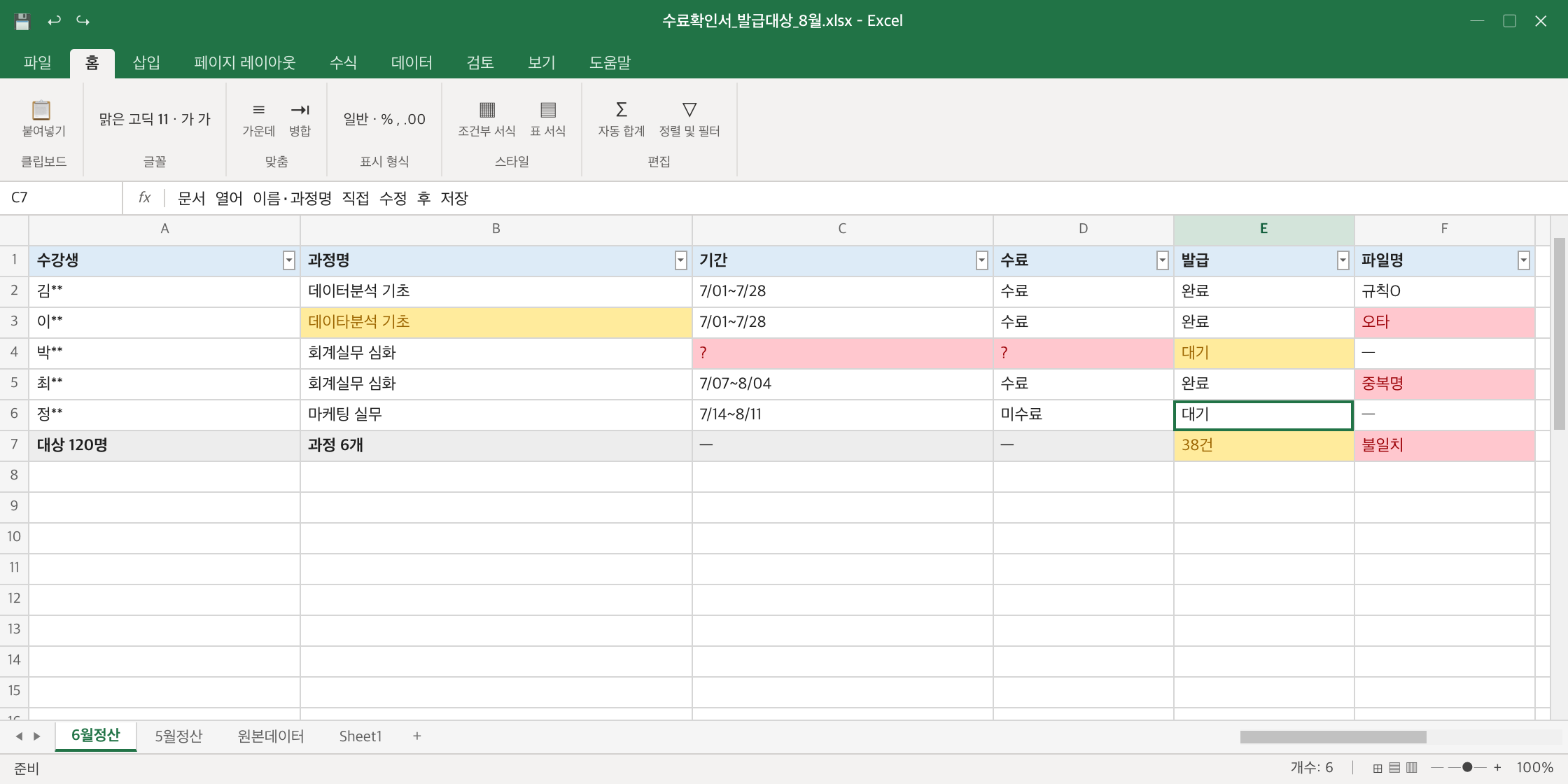
Task: Click the horizontal scrollbar thumb
Action: [x=1333, y=737]
